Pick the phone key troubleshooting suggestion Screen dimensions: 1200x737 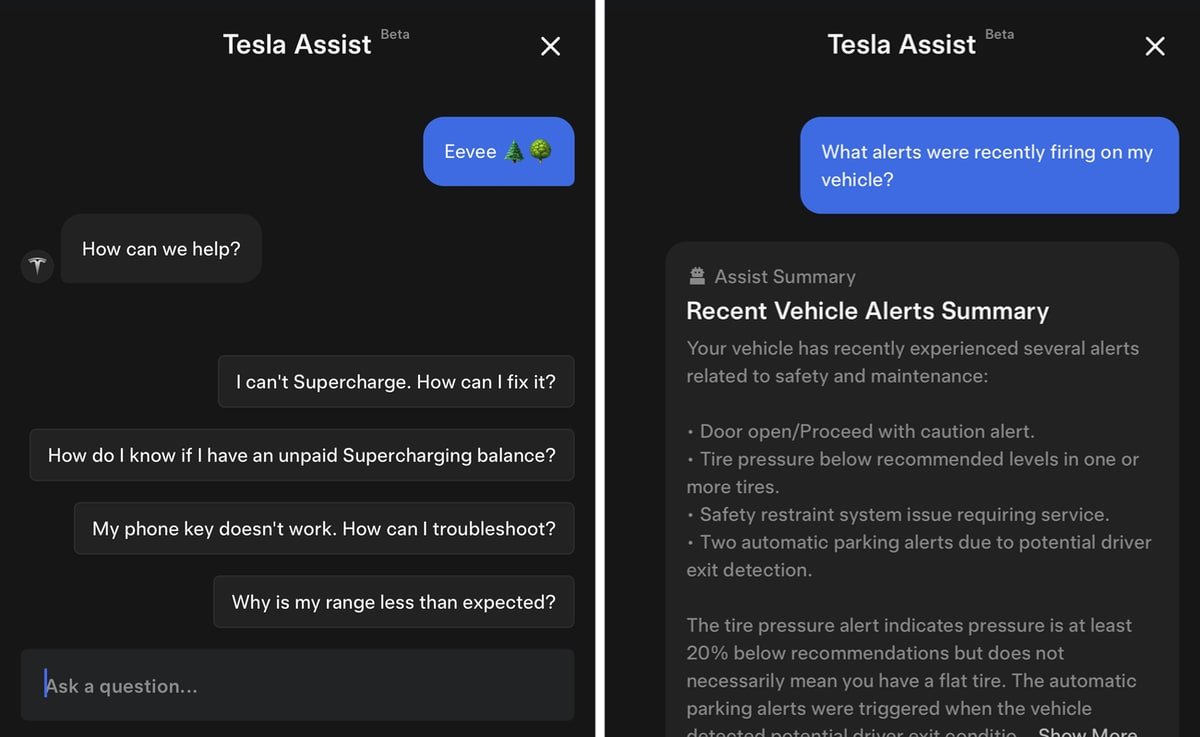coord(324,528)
